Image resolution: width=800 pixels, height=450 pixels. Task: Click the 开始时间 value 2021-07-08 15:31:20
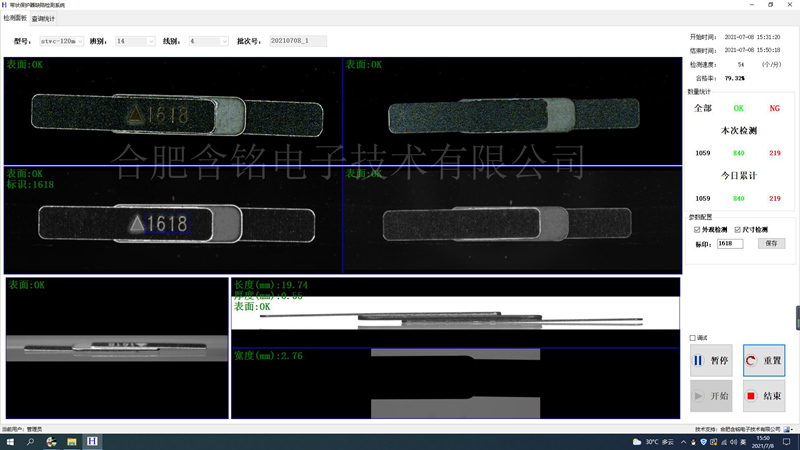pos(752,37)
